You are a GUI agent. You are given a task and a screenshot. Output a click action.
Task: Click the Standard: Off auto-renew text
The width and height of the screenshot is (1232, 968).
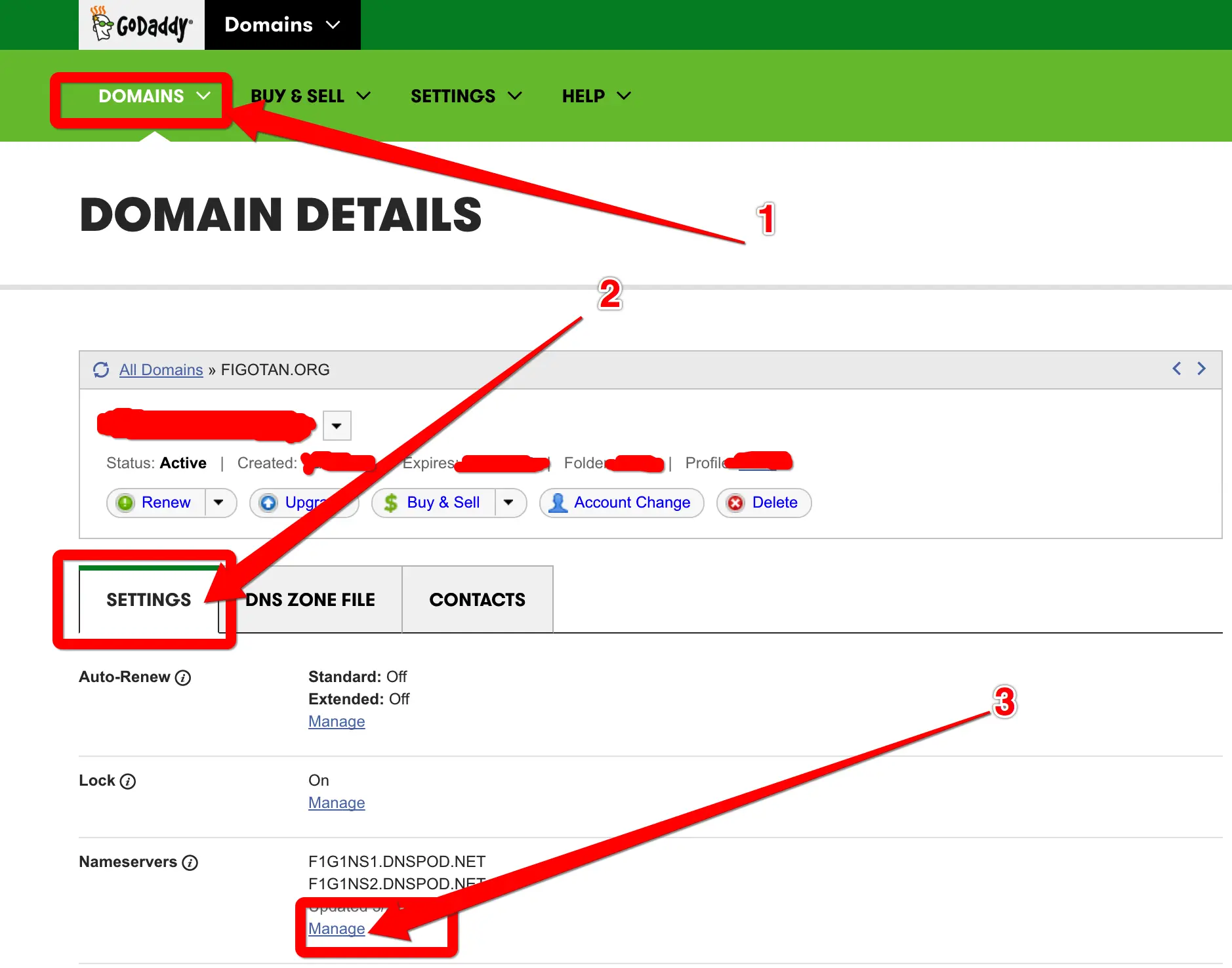[x=358, y=677]
